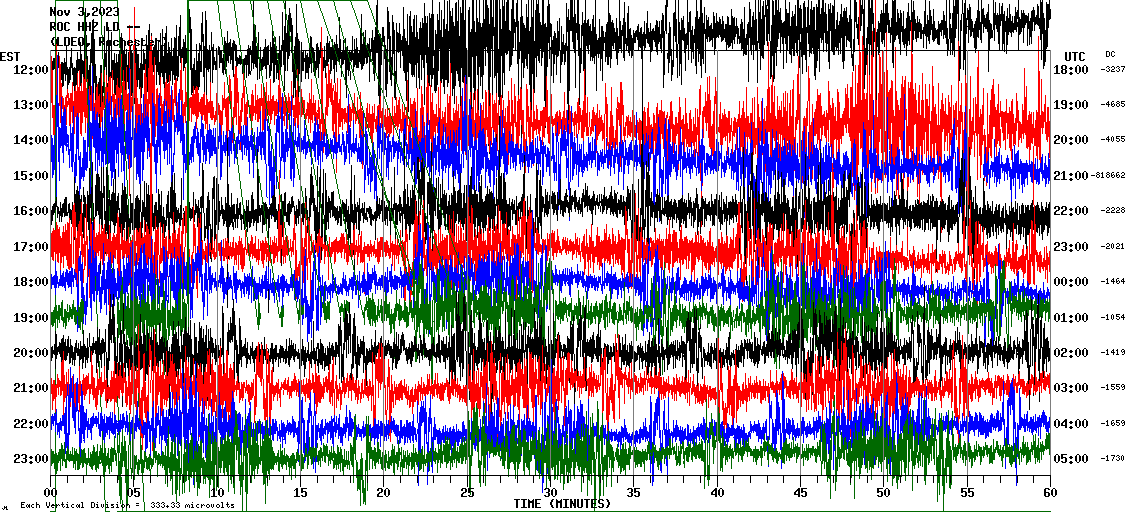Click the 60 minute tick label

[1049, 492]
